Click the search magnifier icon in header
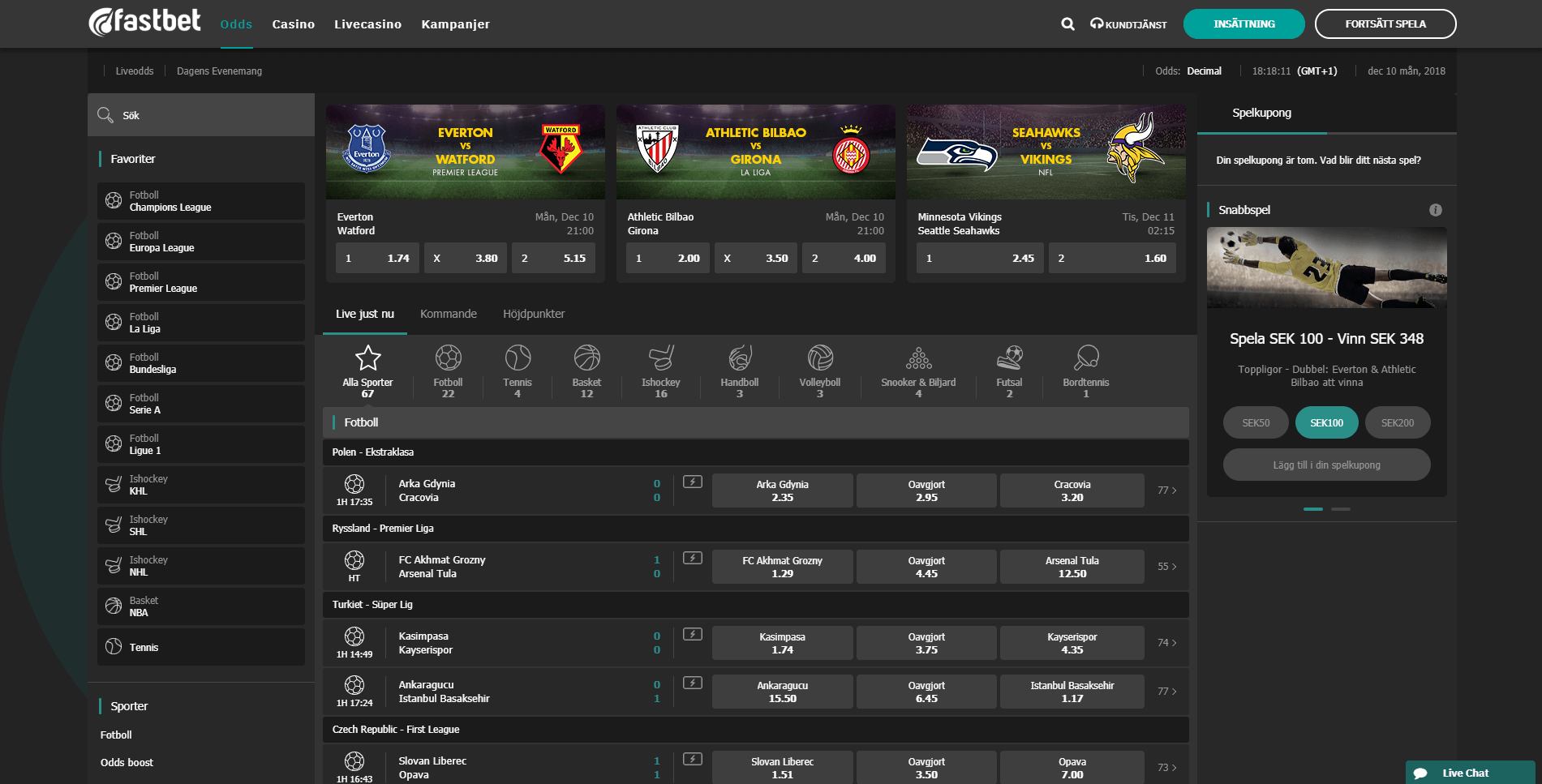Viewport: 1542px width, 784px height. pyautogui.click(x=1067, y=24)
